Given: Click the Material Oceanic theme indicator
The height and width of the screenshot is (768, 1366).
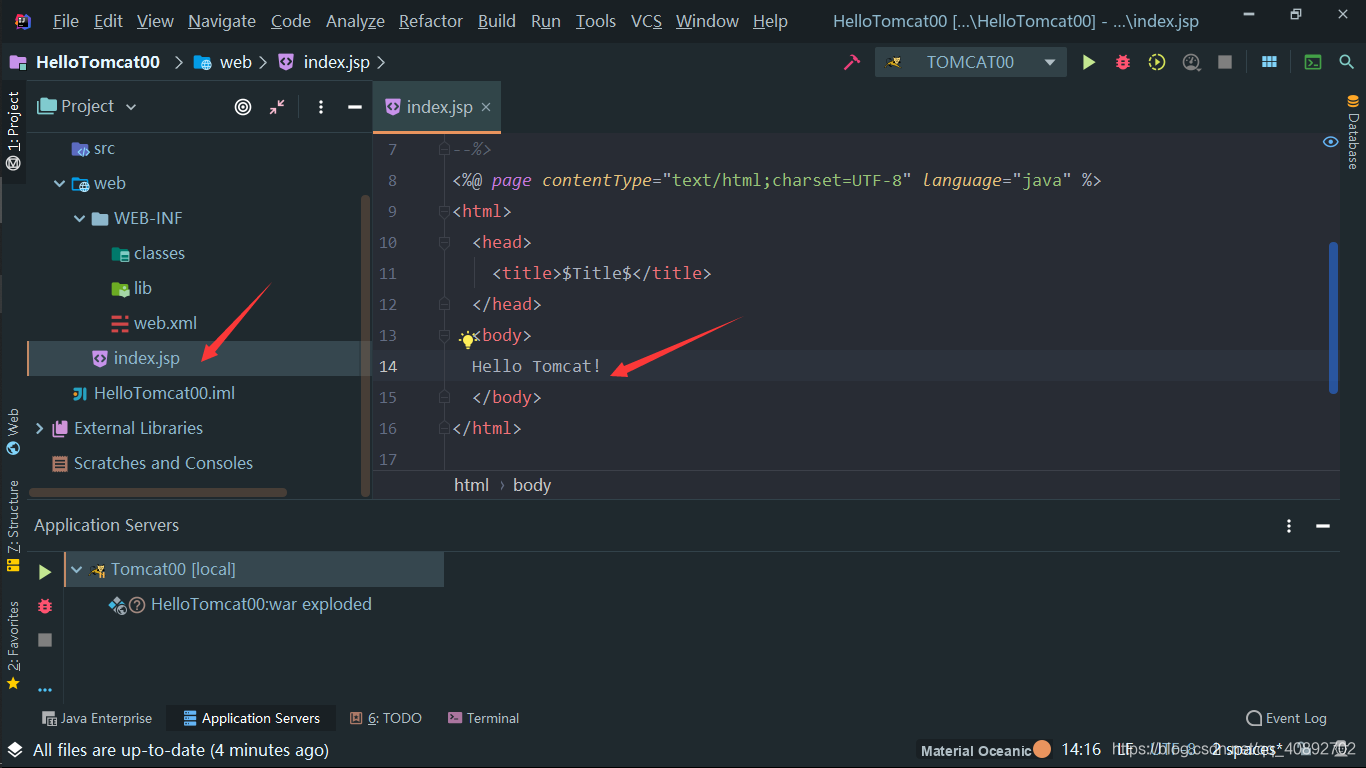Looking at the screenshot, I should pyautogui.click(x=985, y=750).
